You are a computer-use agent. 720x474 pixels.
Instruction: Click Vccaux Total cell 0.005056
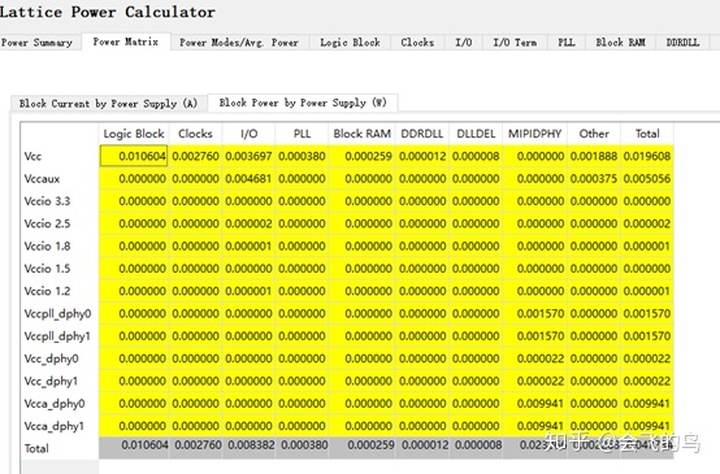[647, 179]
